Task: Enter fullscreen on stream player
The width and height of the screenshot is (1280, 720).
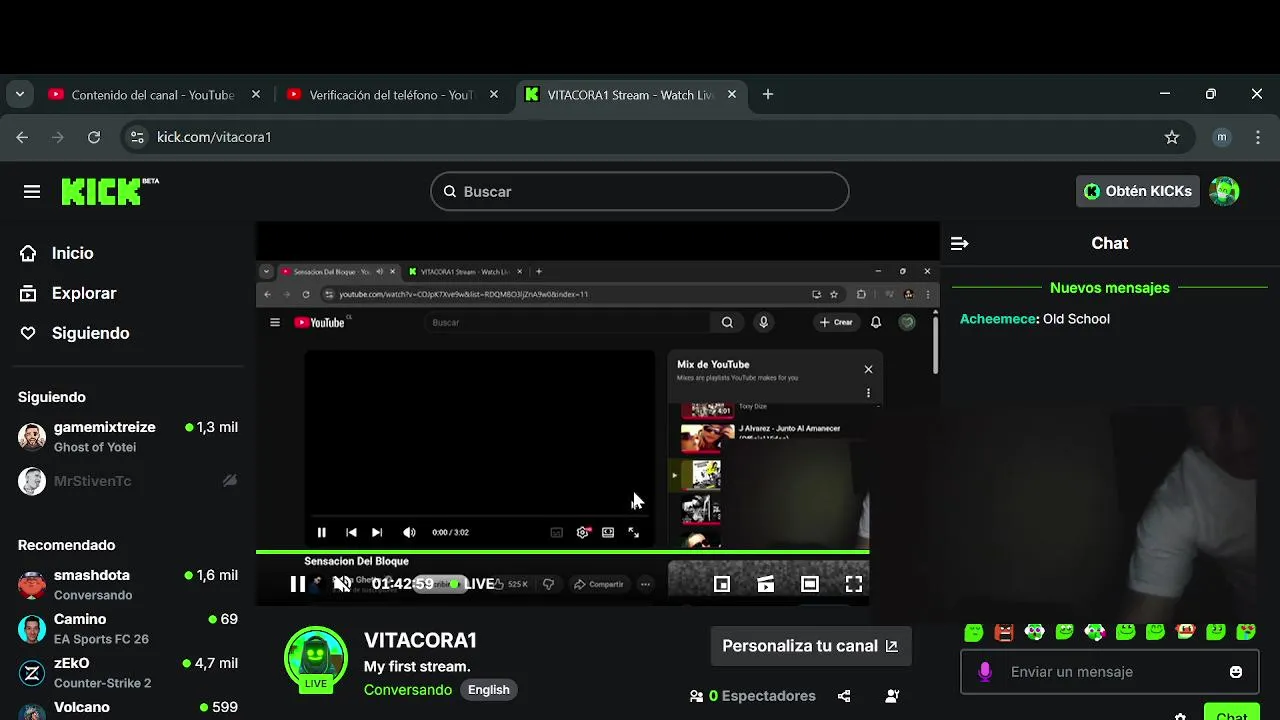Action: pyautogui.click(x=854, y=584)
